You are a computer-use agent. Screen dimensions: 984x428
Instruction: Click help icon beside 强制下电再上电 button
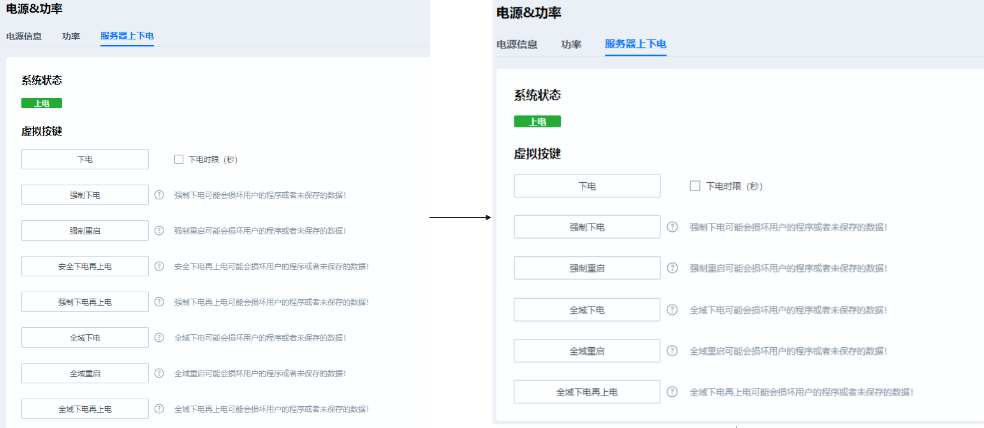159,302
